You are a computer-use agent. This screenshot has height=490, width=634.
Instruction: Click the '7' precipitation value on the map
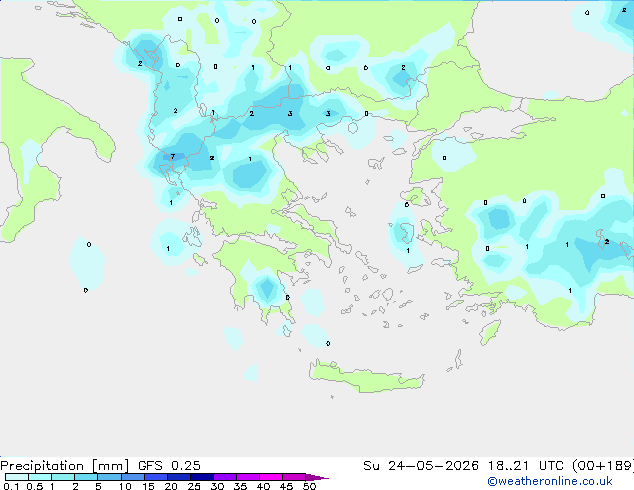pos(173,157)
